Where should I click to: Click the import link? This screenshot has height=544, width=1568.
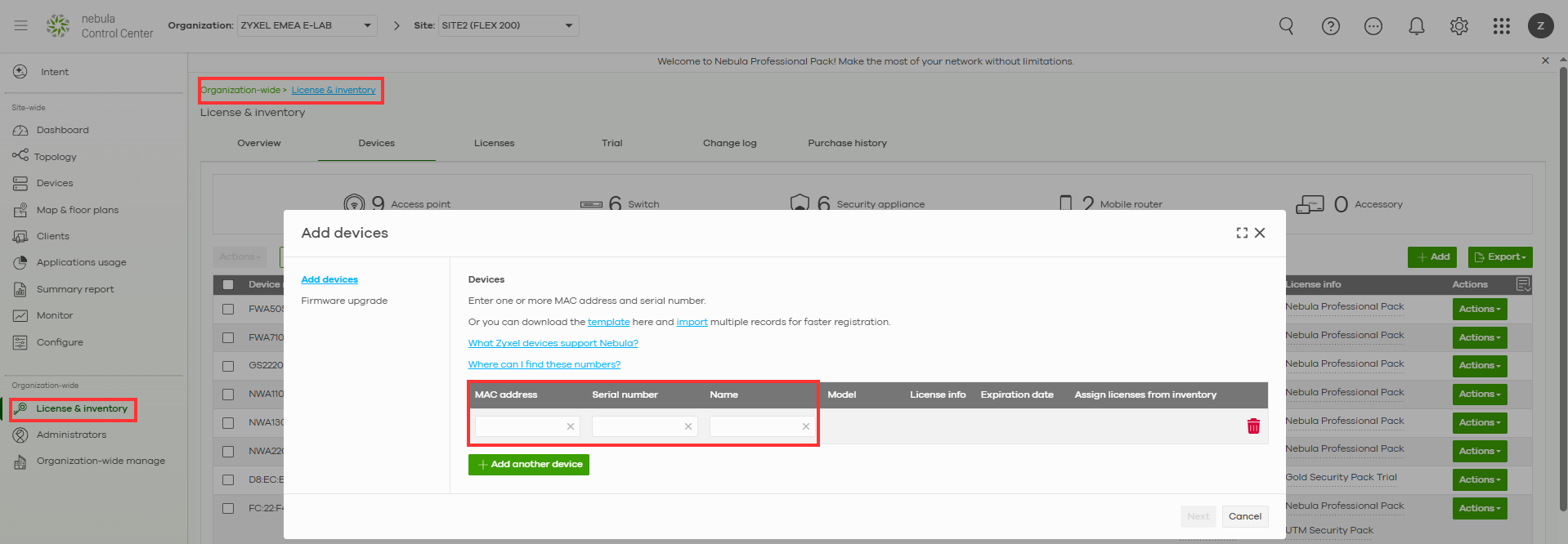(x=692, y=322)
